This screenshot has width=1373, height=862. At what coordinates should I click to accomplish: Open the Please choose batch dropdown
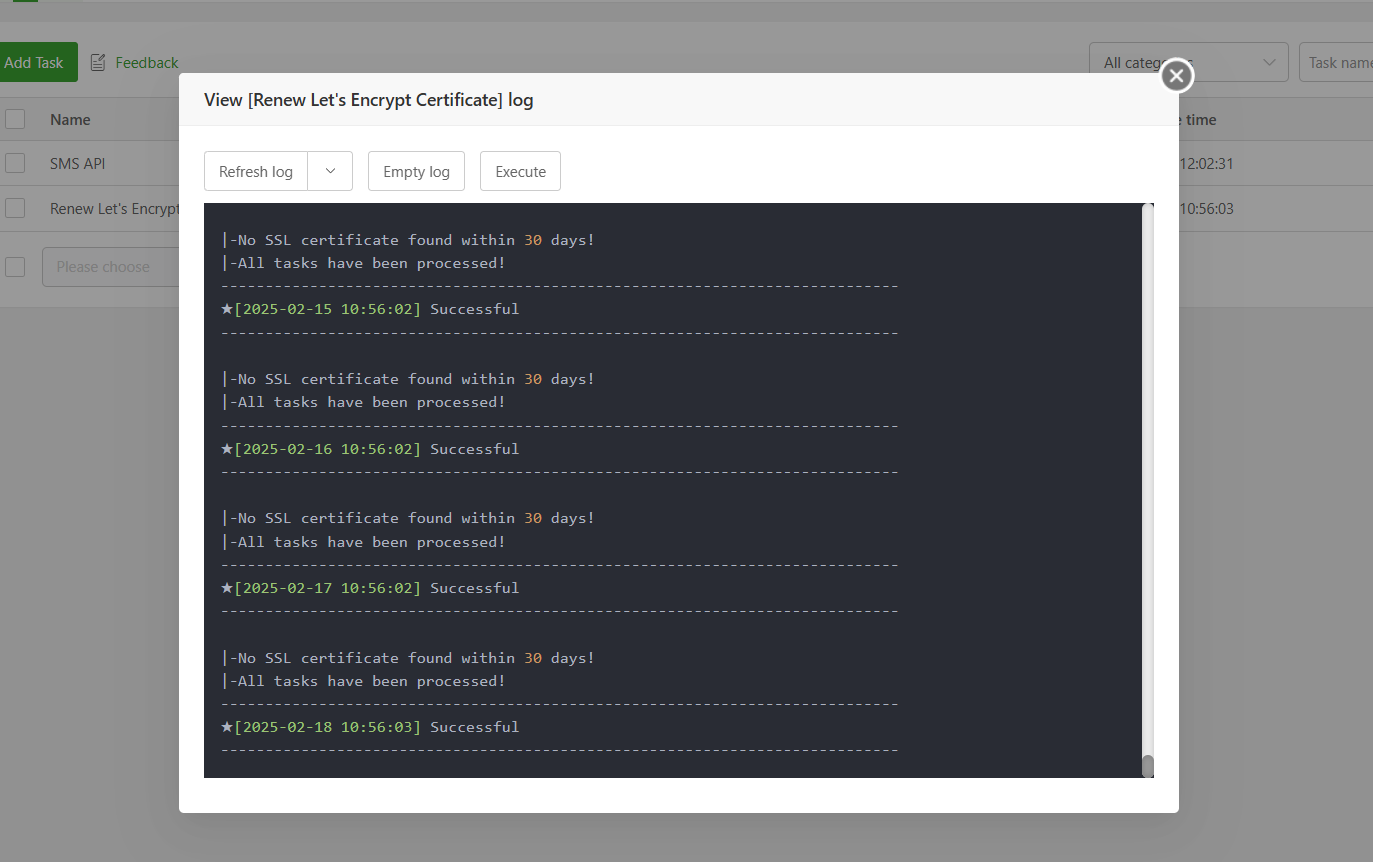click(x=110, y=267)
